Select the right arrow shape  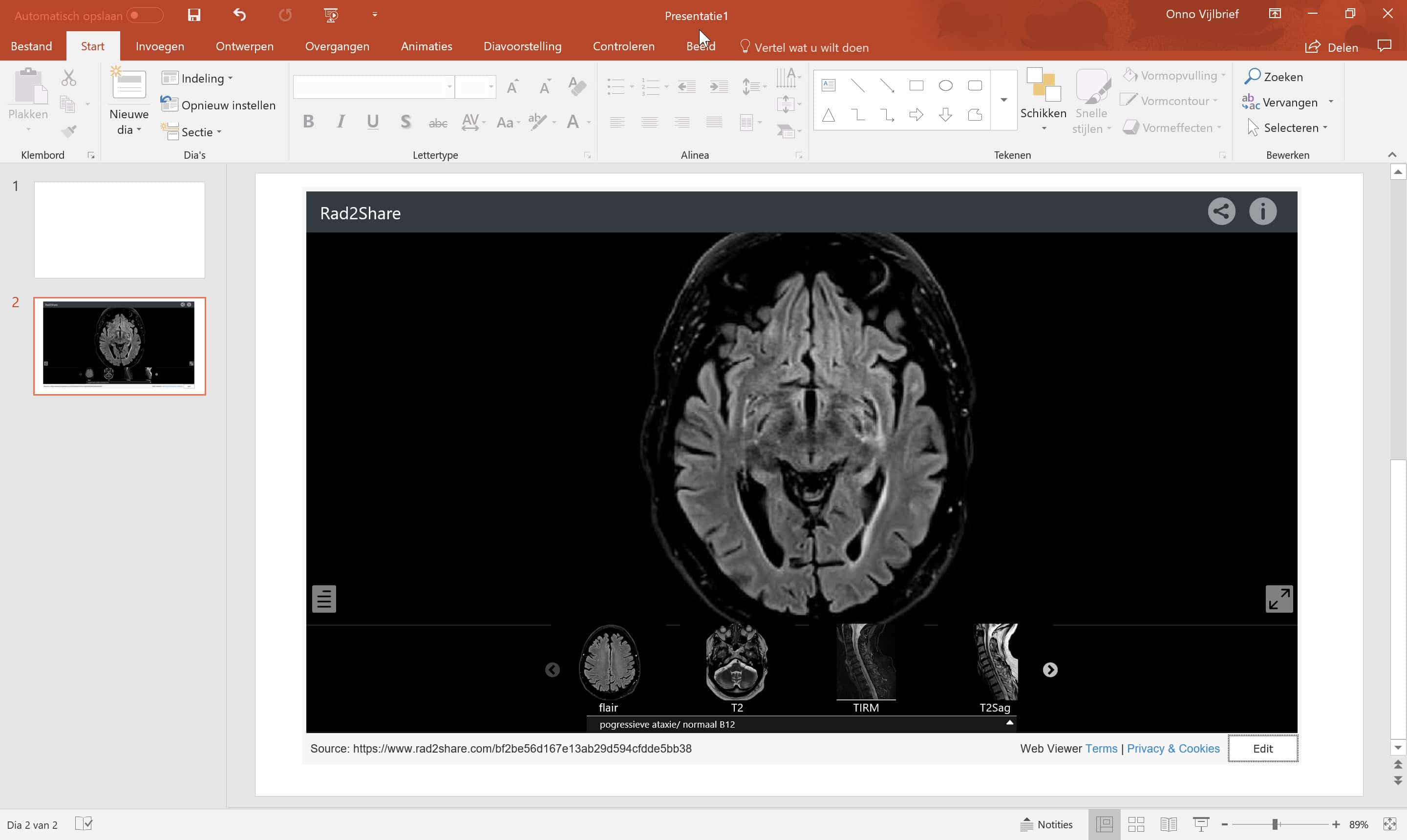coord(916,115)
